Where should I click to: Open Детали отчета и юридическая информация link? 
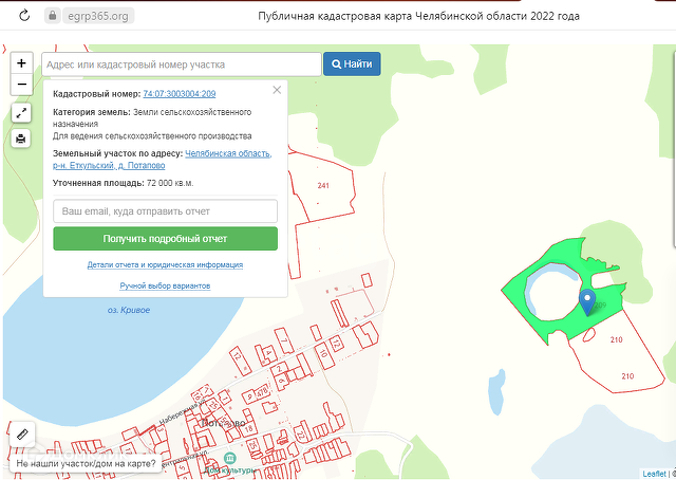(x=165, y=265)
